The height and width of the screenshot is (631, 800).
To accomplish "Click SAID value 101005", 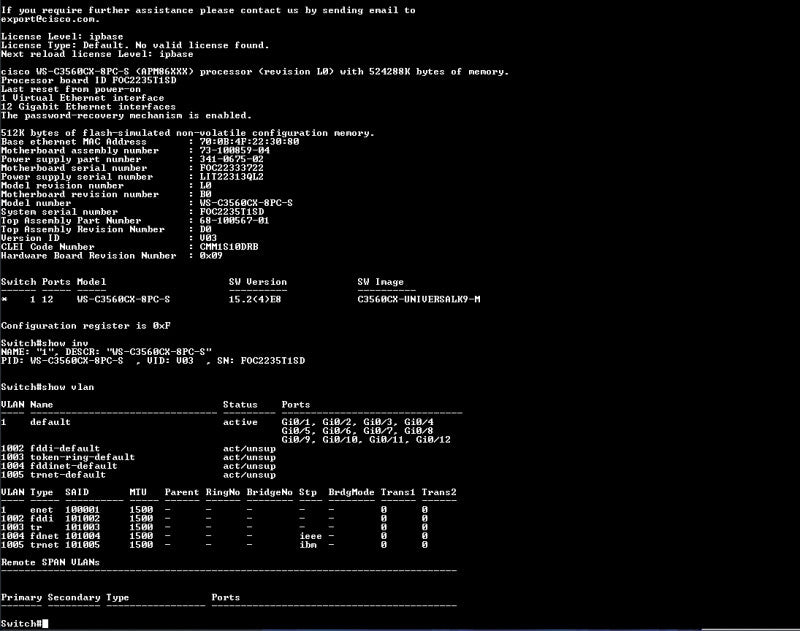I will (83, 545).
